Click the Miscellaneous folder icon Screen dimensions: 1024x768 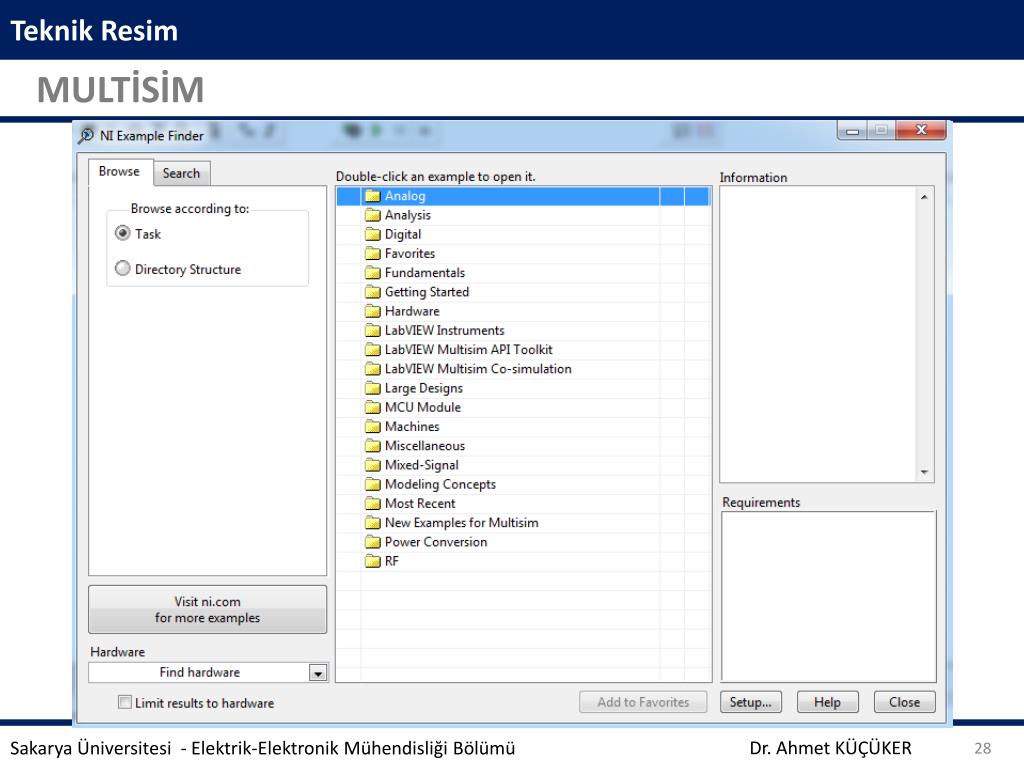pos(373,446)
